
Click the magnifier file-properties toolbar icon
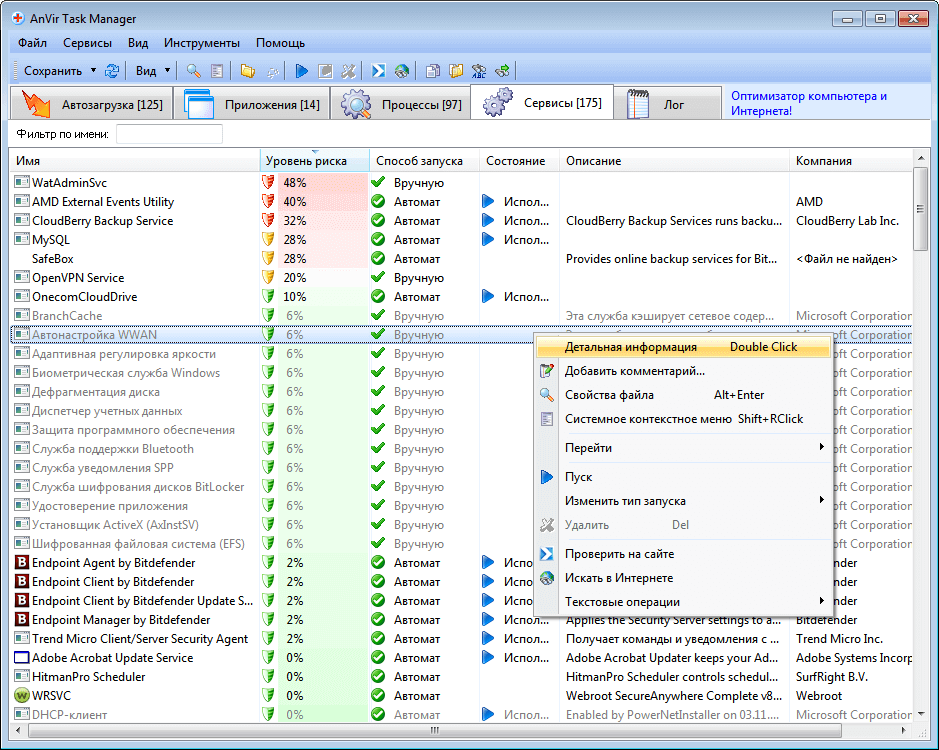point(193,71)
